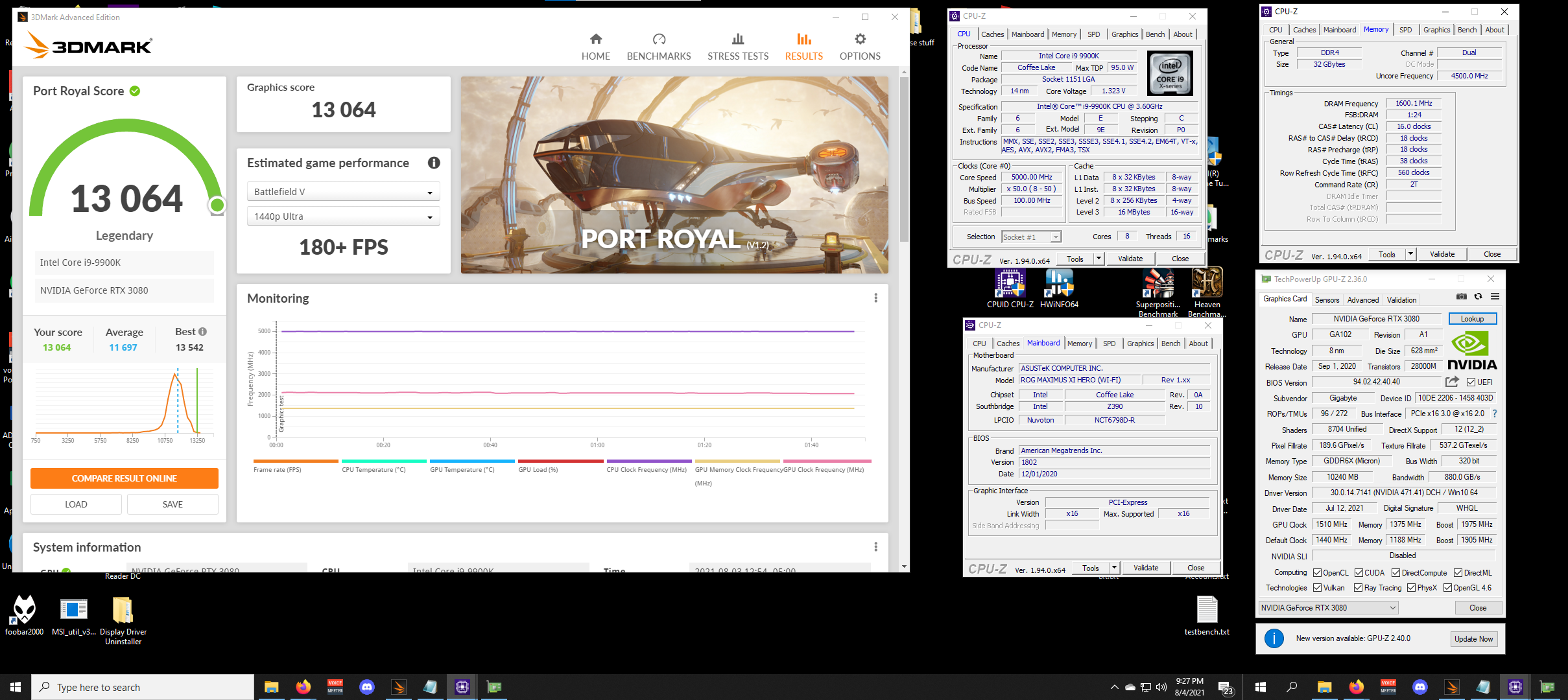The width and height of the screenshot is (1568, 700).
Task: Click the NVIDIA logo in GPU-Z
Action: (x=1472, y=350)
